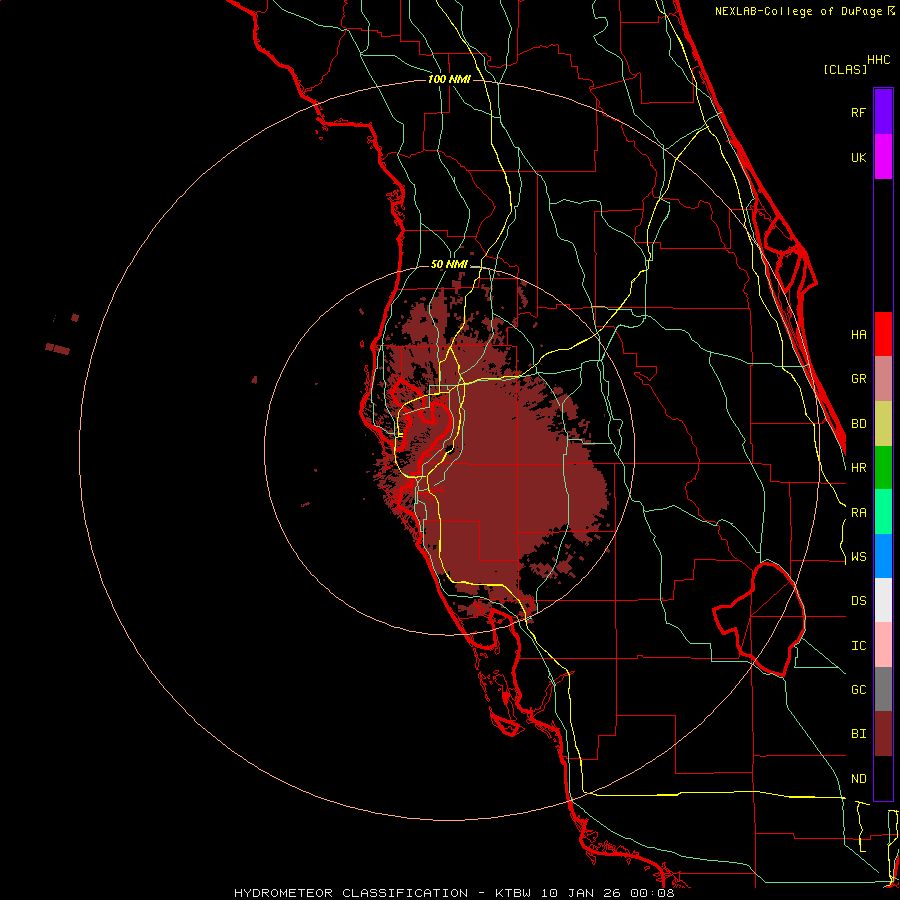The image size is (900, 900).
Task: Click the BI dark red legend swatch
Action: tap(883, 734)
